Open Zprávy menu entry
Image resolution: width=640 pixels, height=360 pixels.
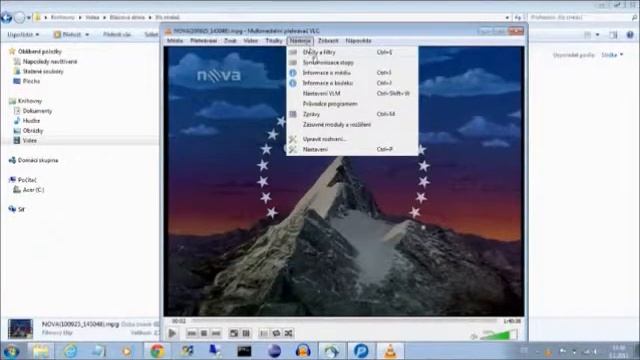tap(352, 114)
